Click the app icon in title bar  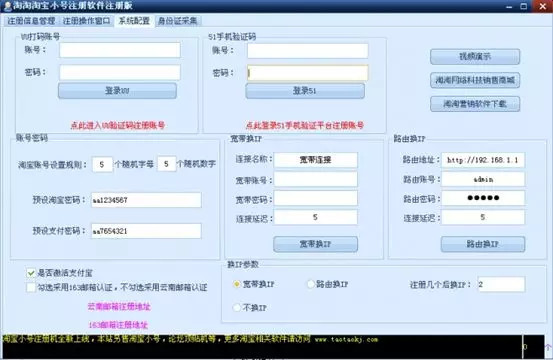[x=8, y=6]
